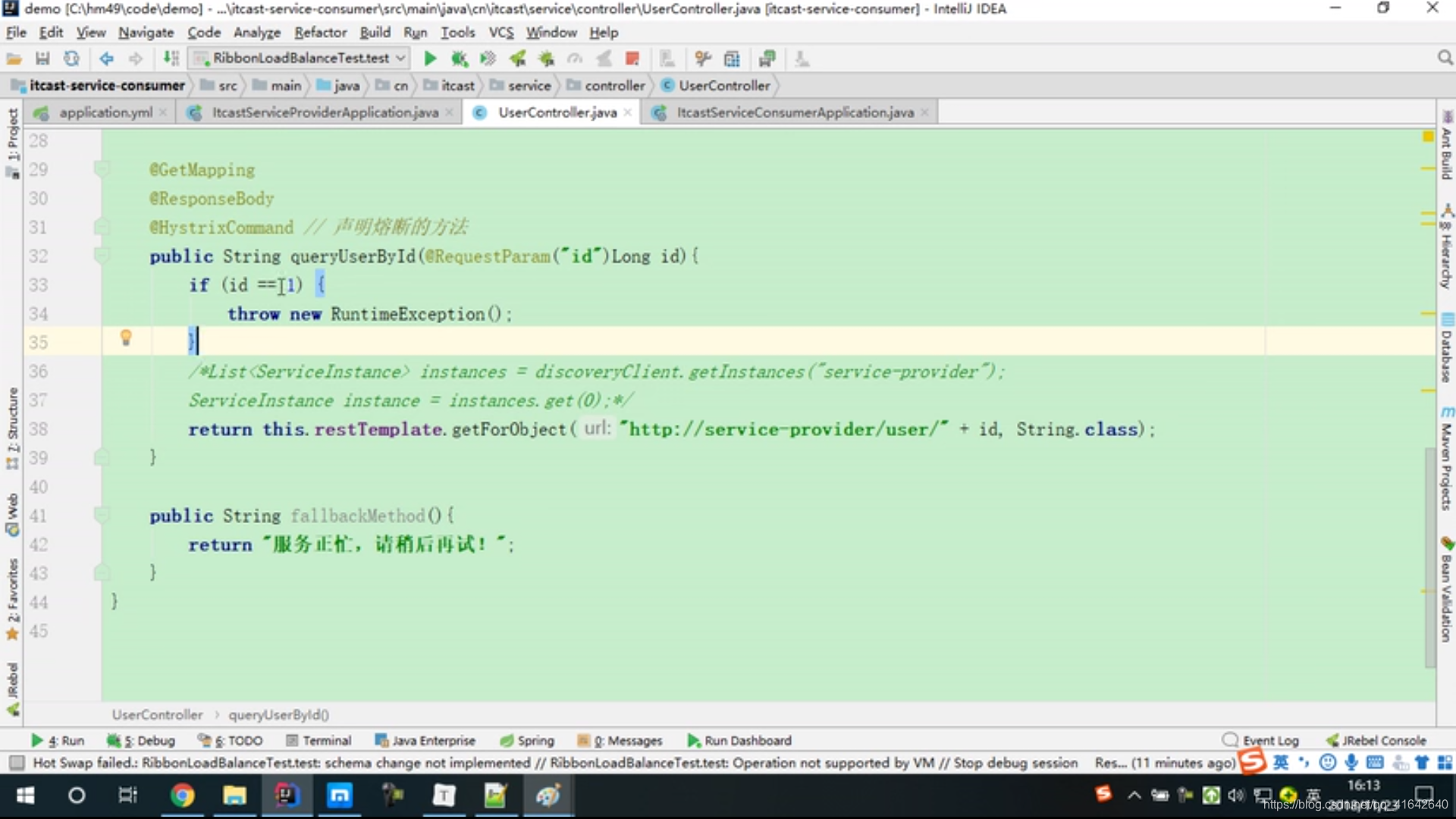
Task: Open the Refactor menu
Action: click(x=320, y=33)
